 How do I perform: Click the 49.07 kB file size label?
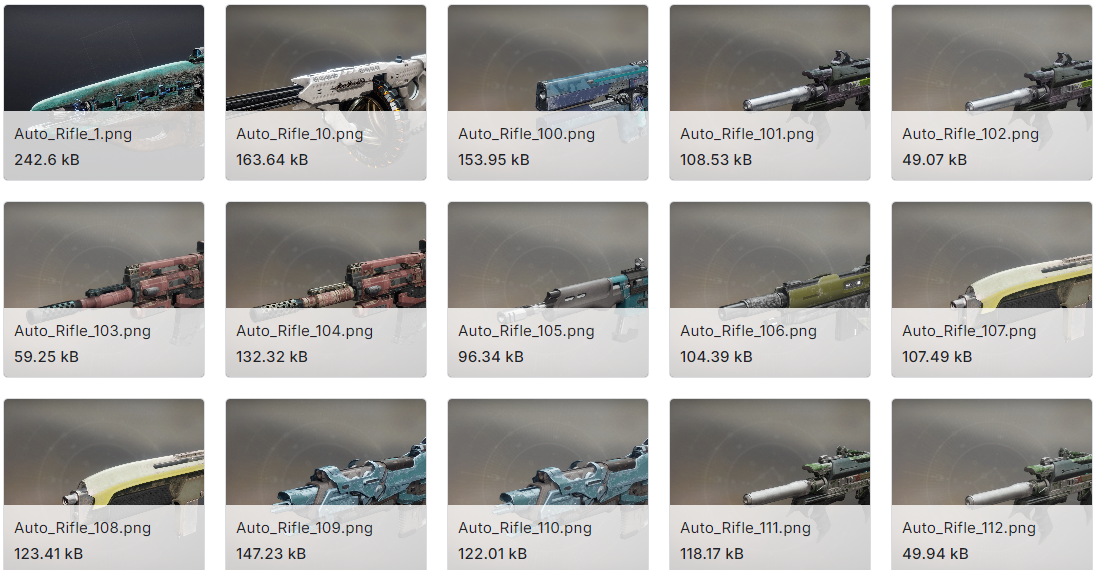[x=935, y=160]
